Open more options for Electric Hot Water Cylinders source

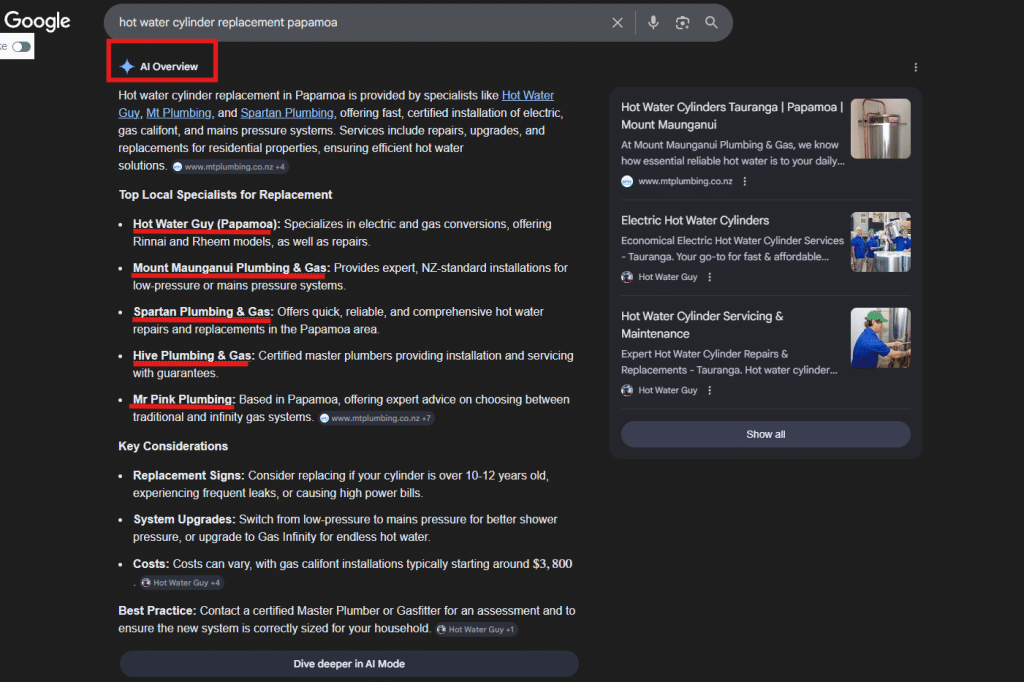(710, 277)
